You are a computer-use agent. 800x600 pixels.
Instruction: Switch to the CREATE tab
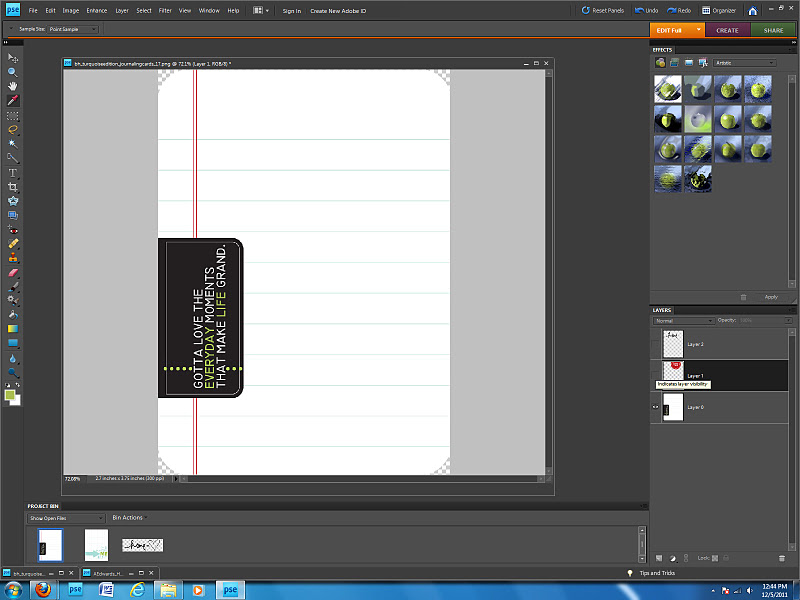click(728, 30)
